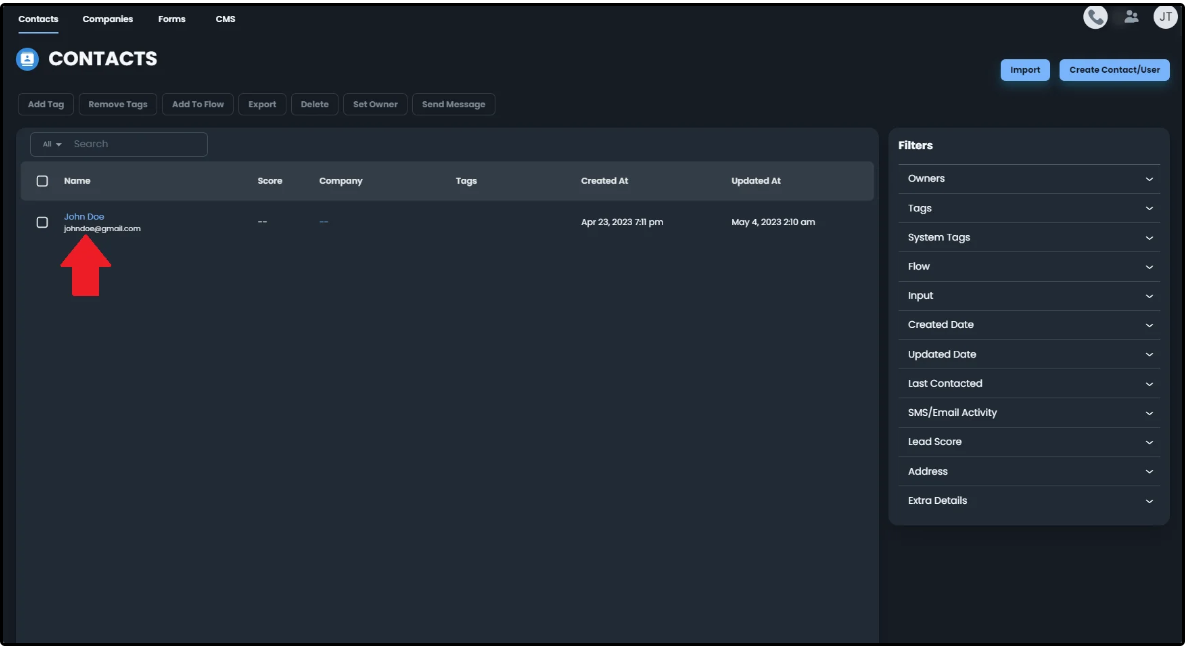1185x646 pixels.
Task: Click the Add Tag button
Action: pyautogui.click(x=46, y=104)
